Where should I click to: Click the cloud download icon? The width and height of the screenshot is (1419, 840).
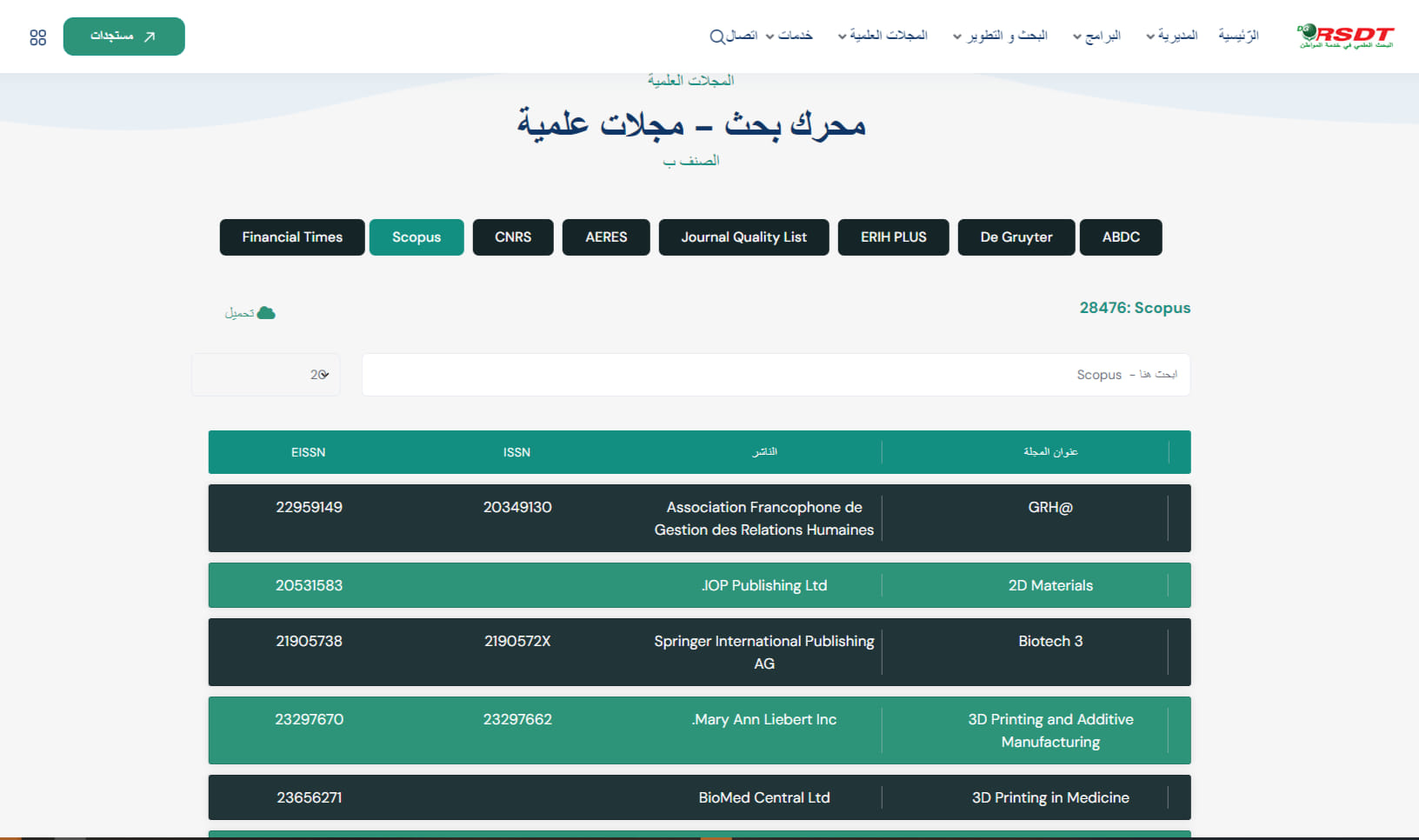coord(266,313)
